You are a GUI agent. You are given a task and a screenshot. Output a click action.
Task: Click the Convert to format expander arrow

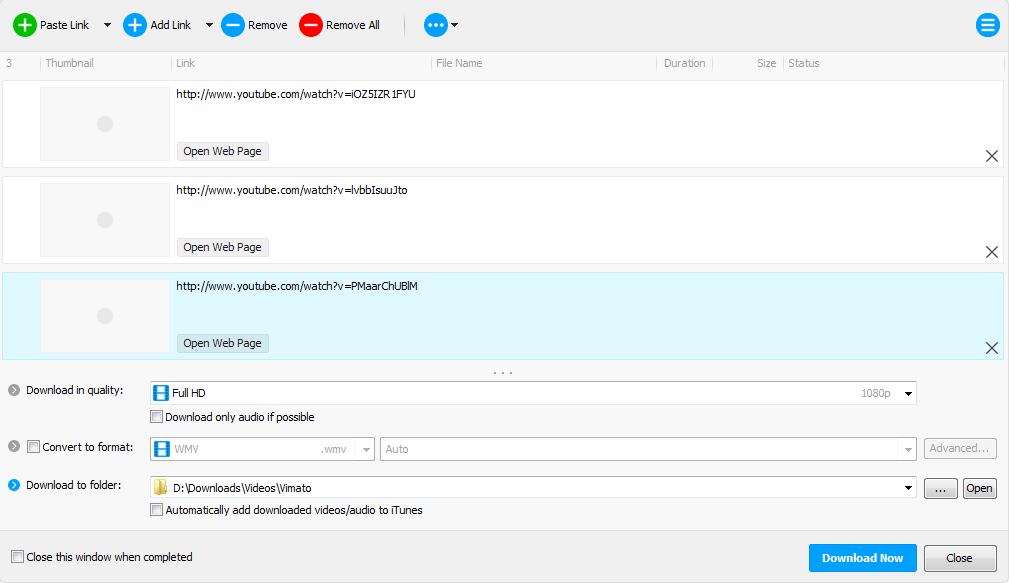click(x=14, y=447)
